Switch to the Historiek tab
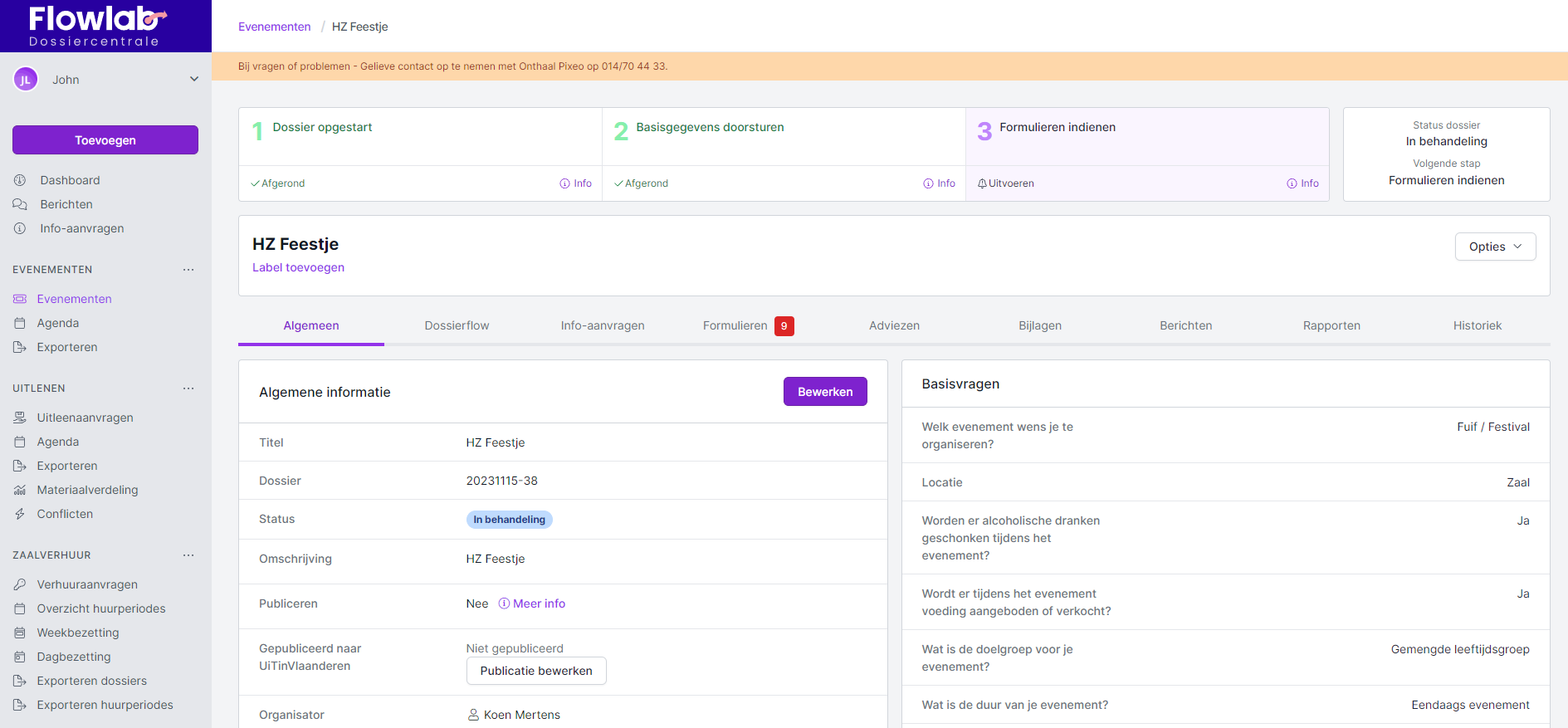Screen dimensions: 1568x728 [1477, 325]
